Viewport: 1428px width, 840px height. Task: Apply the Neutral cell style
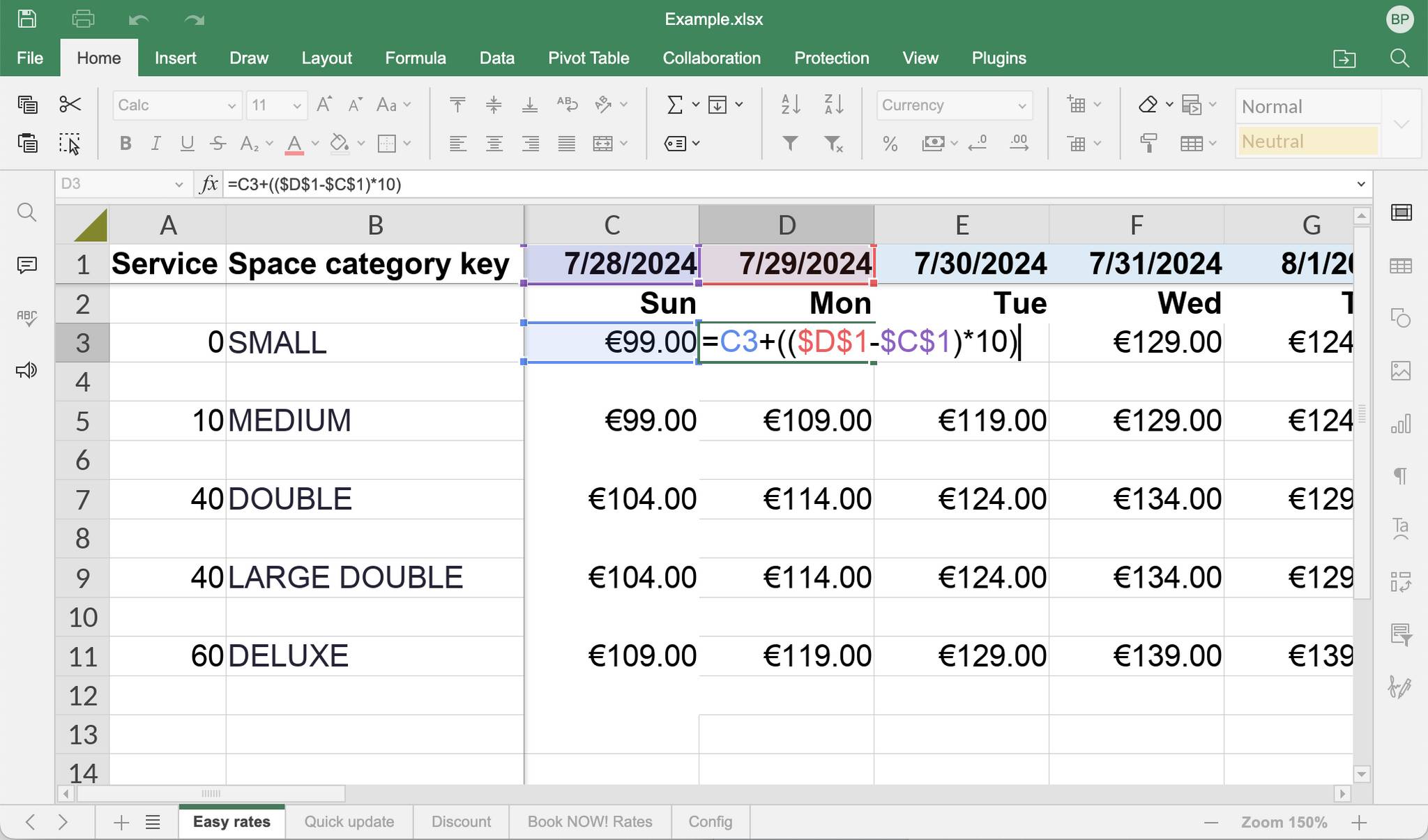[1307, 142]
